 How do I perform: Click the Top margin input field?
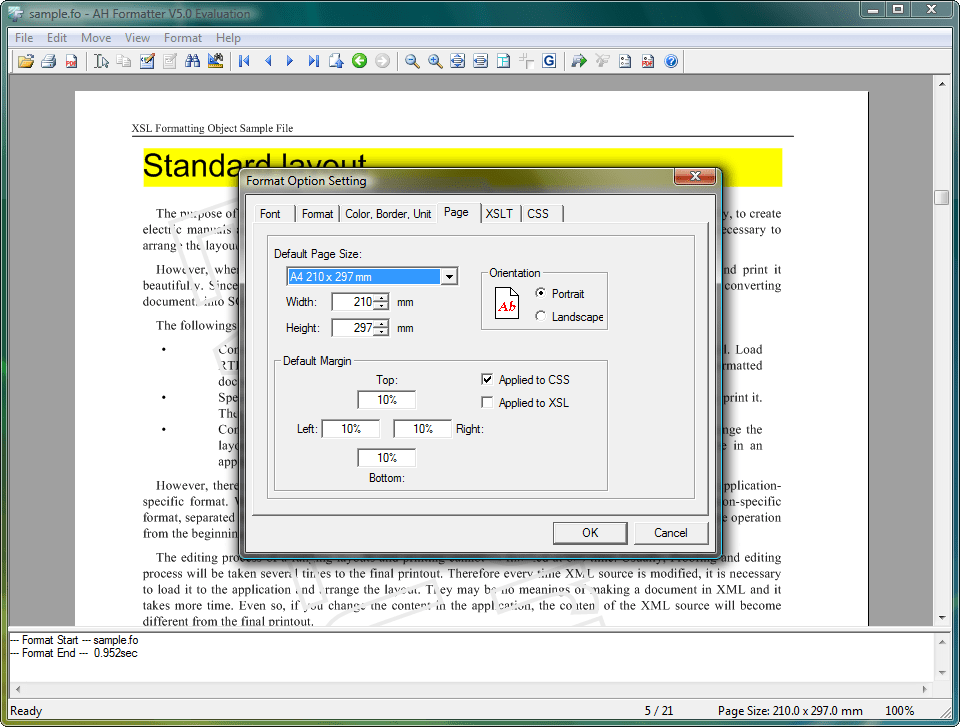click(x=387, y=400)
